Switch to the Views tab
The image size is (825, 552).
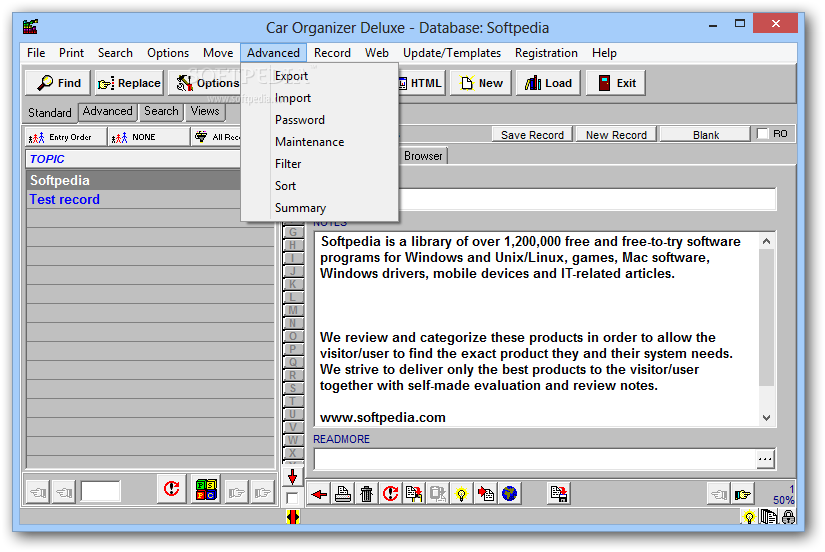[x=205, y=111]
